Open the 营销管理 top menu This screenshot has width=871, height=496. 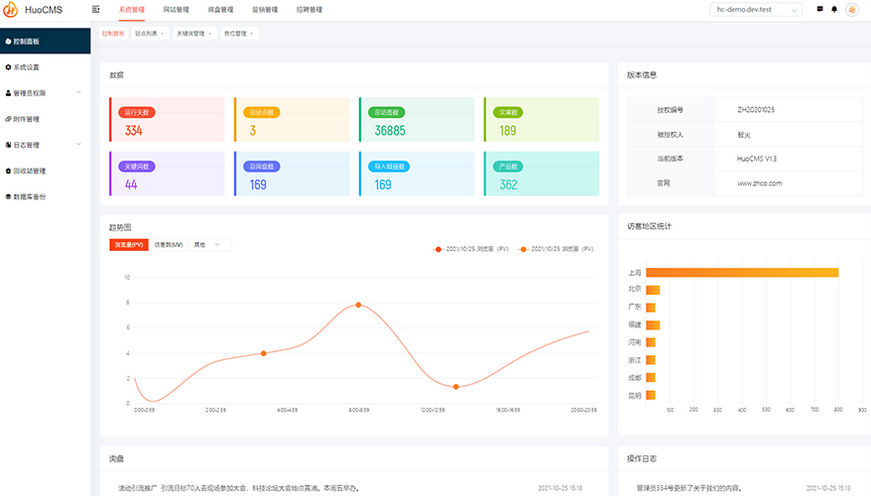point(265,9)
